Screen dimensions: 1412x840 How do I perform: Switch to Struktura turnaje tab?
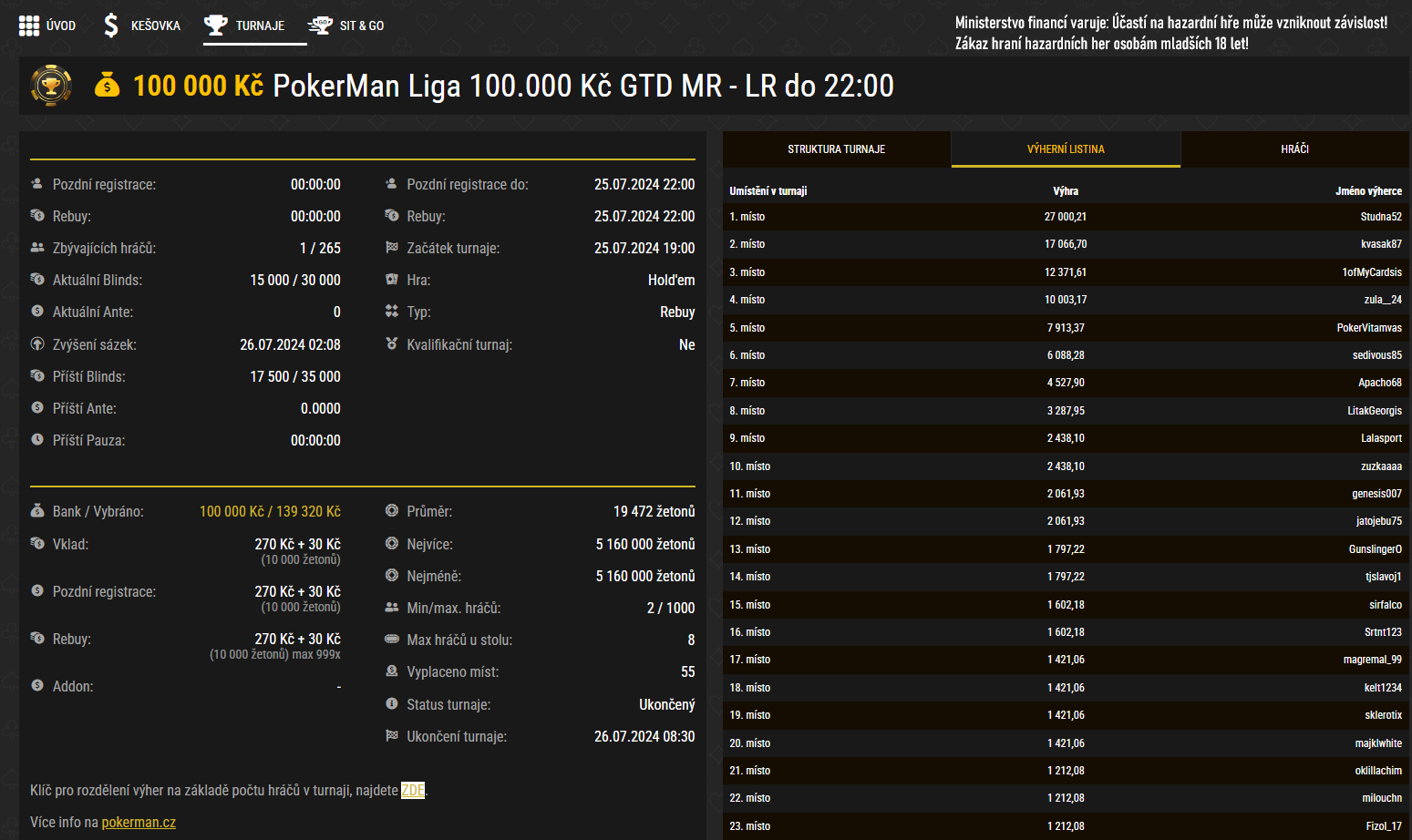(837, 149)
